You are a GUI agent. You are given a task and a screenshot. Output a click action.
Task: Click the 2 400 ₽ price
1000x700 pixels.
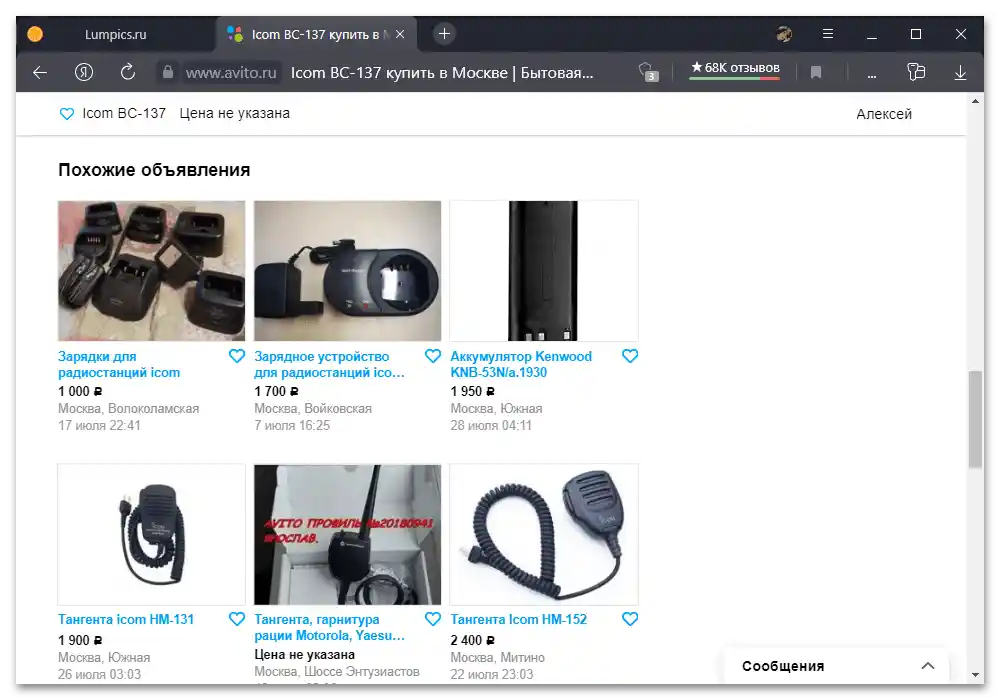pyautogui.click(x=473, y=640)
